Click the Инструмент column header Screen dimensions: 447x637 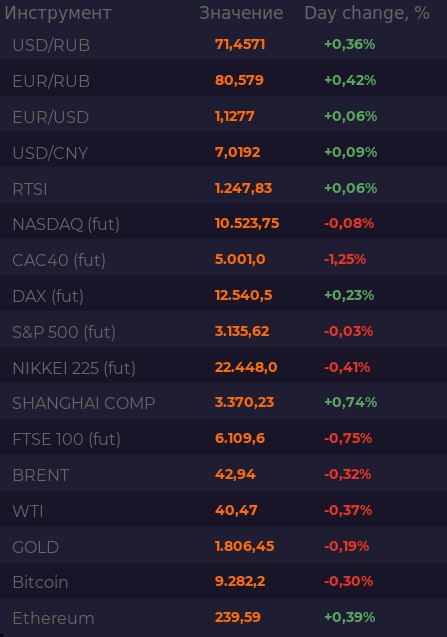click(x=57, y=13)
